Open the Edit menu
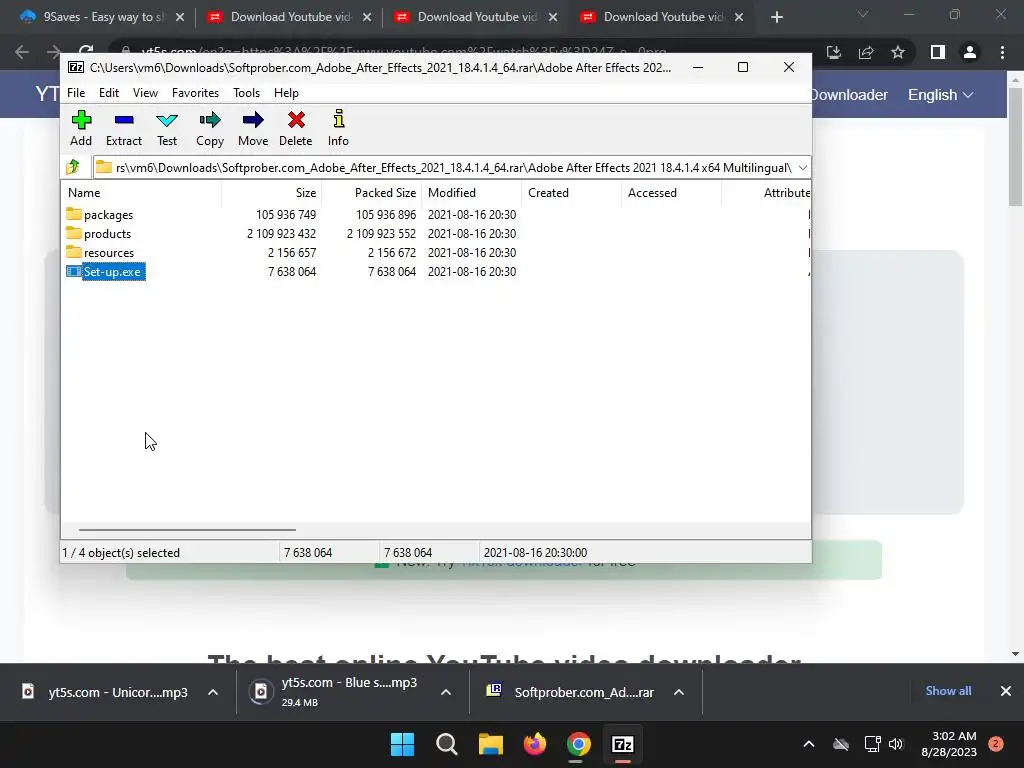The width and height of the screenshot is (1024, 768). [x=108, y=93]
